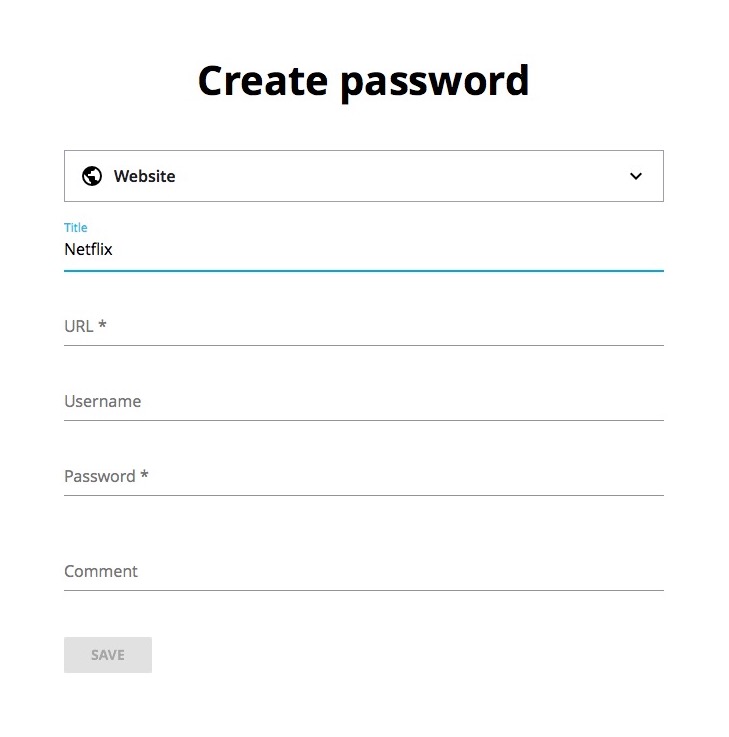Click the blue underline beneath the Title field

click(x=363, y=270)
